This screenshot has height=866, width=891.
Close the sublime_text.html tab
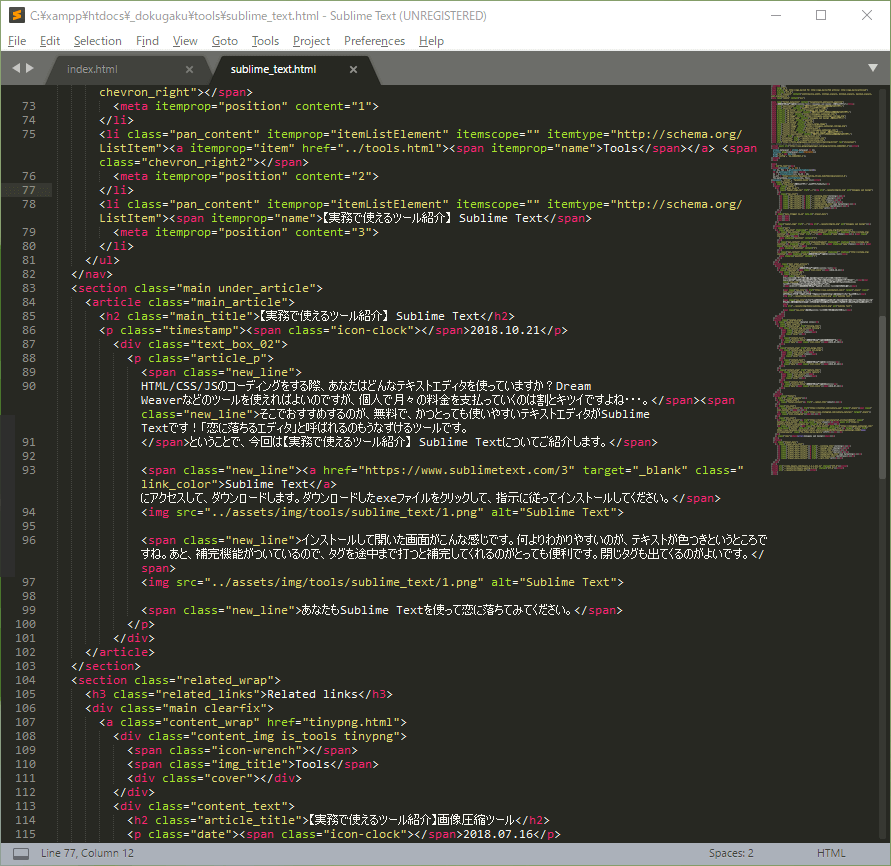click(x=353, y=69)
